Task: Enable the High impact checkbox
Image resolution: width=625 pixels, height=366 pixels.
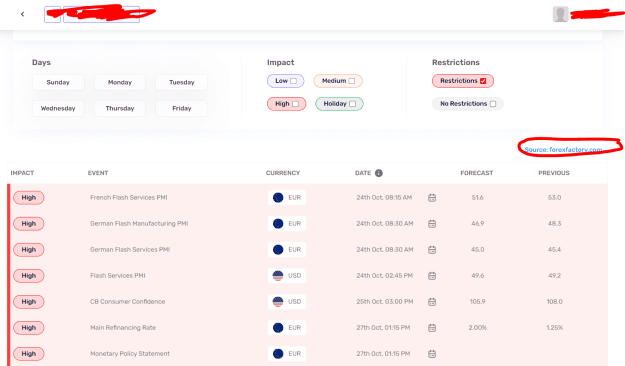Action: (295, 104)
